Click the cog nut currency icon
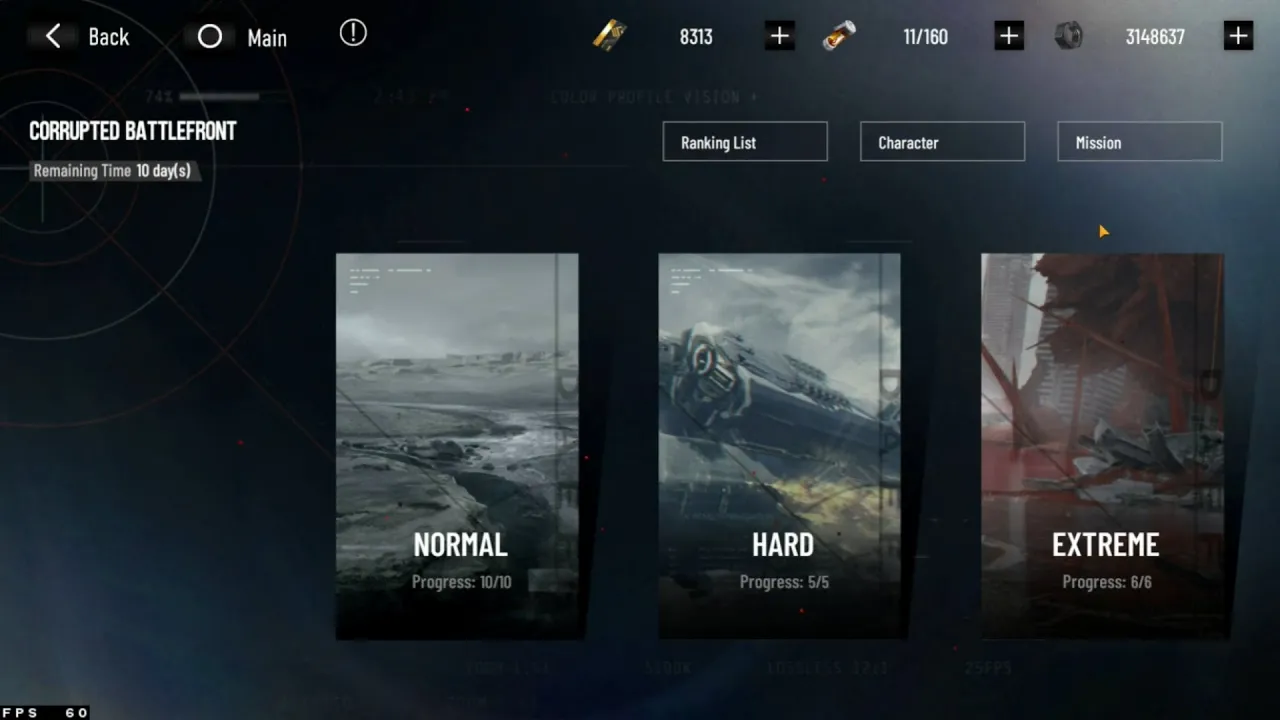Screen dimensions: 1280x720 pos(1068,36)
